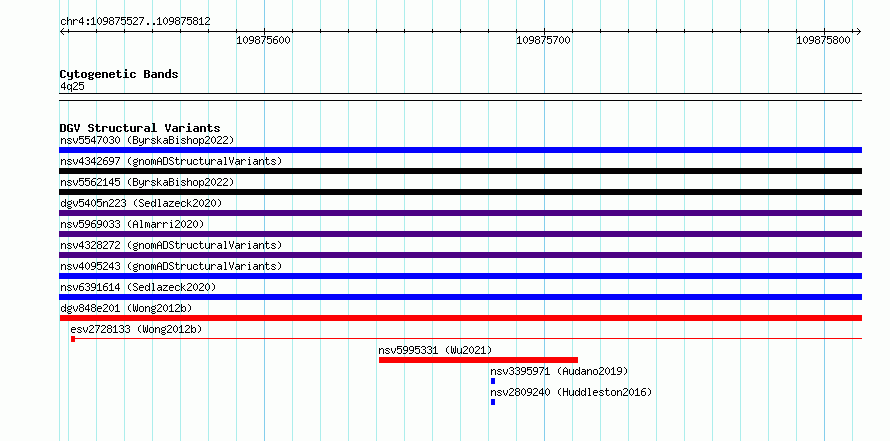Click the purple bar for nsv4328272
The image size is (890, 441).
pyautogui.click(x=460, y=255)
